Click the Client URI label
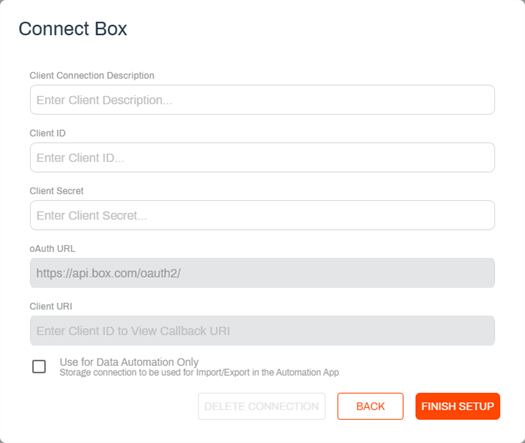 51,306
